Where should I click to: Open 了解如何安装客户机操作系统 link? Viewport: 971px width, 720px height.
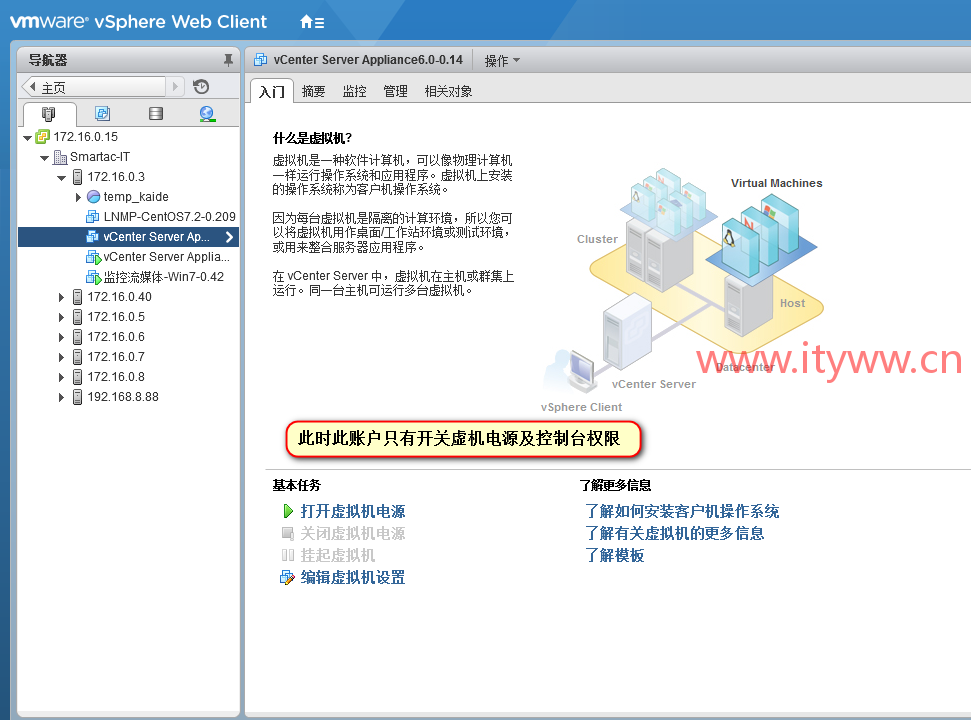pos(682,511)
